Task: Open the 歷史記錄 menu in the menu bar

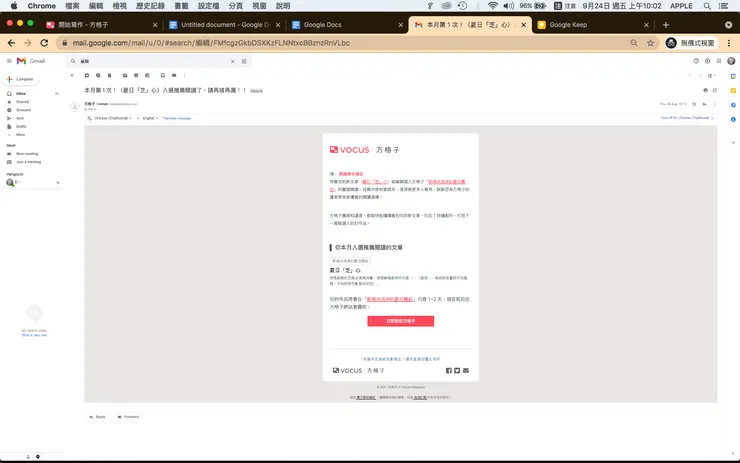Action: [x=151, y=6]
